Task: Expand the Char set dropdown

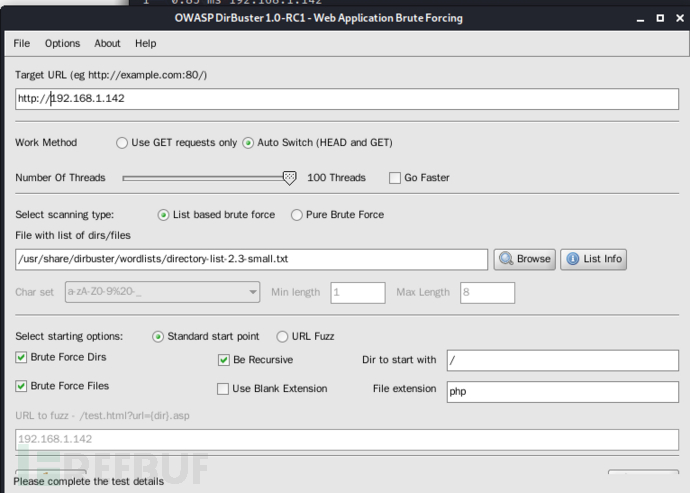Action: (x=251, y=292)
